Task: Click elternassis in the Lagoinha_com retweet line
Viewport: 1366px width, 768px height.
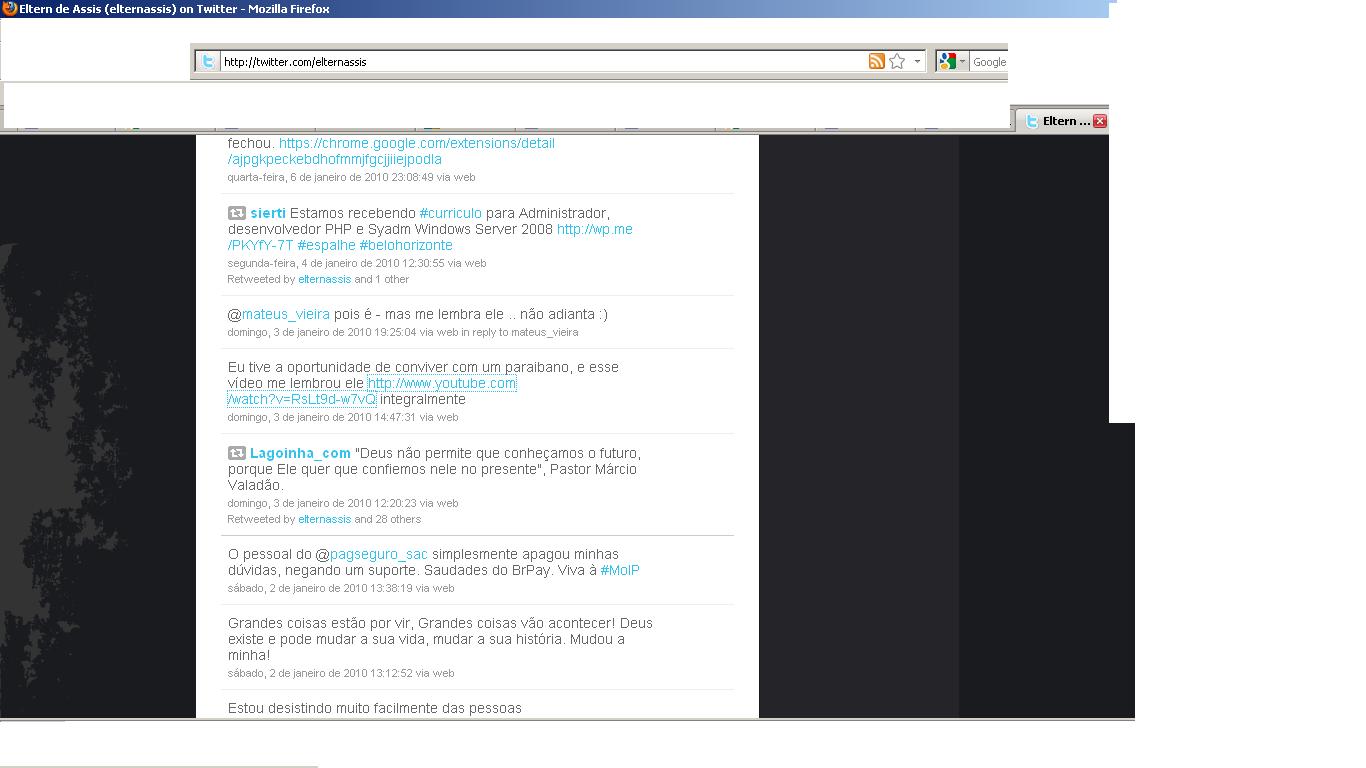Action: [325, 519]
